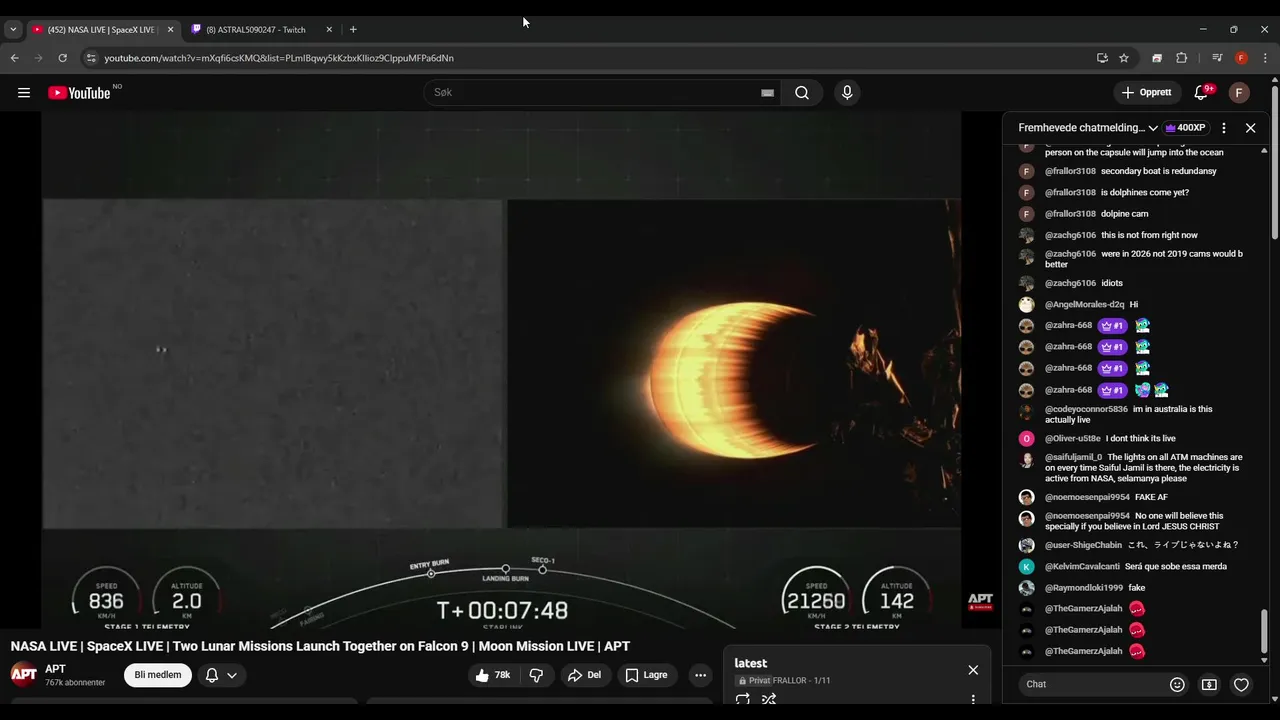Open Super Chat dollar icon in chat
The image size is (1280, 720).
tap(1209, 685)
